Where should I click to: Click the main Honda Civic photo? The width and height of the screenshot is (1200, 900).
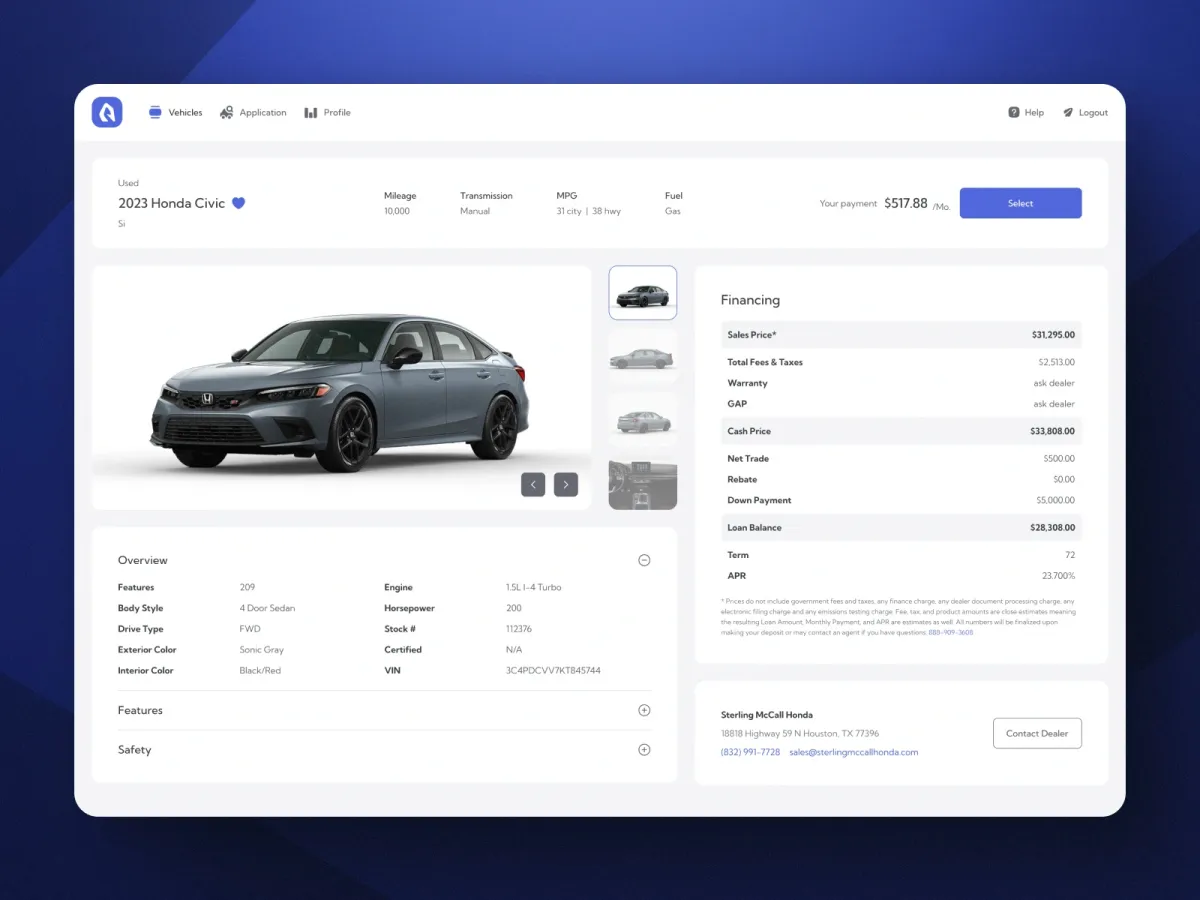[341, 387]
